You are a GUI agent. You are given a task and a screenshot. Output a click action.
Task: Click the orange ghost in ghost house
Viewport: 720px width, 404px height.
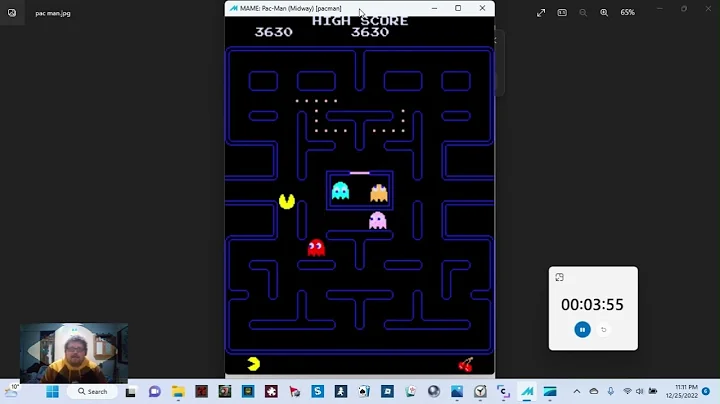379,193
